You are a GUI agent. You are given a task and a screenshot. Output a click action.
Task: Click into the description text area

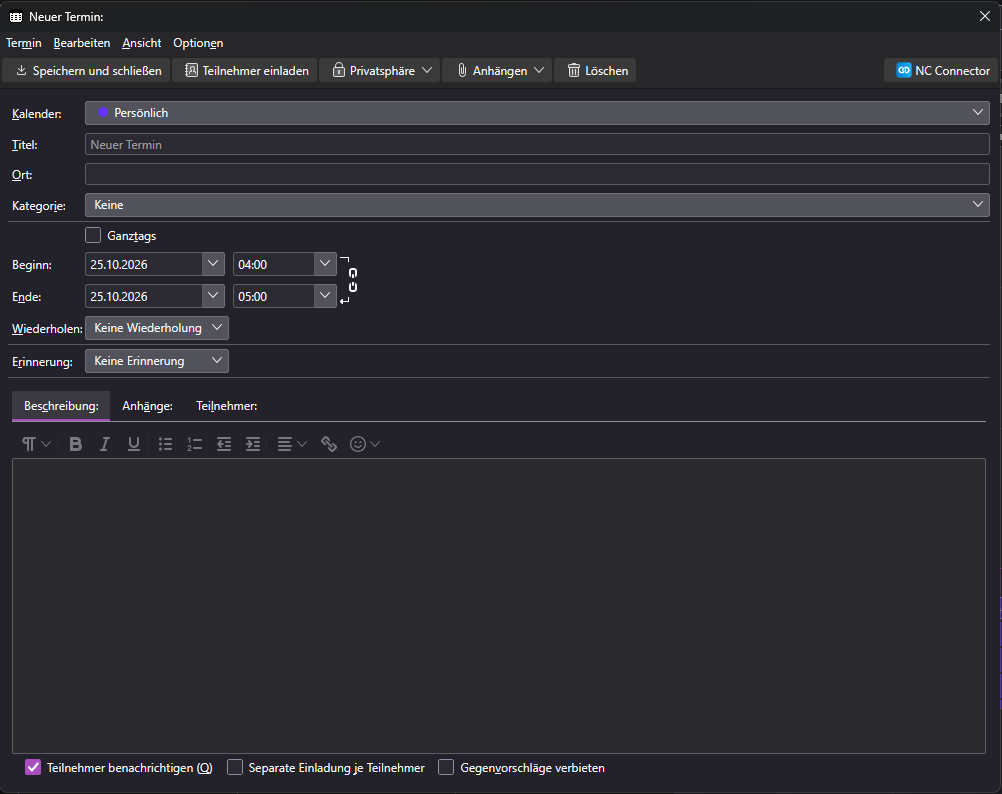pyautogui.click(x=498, y=606)
